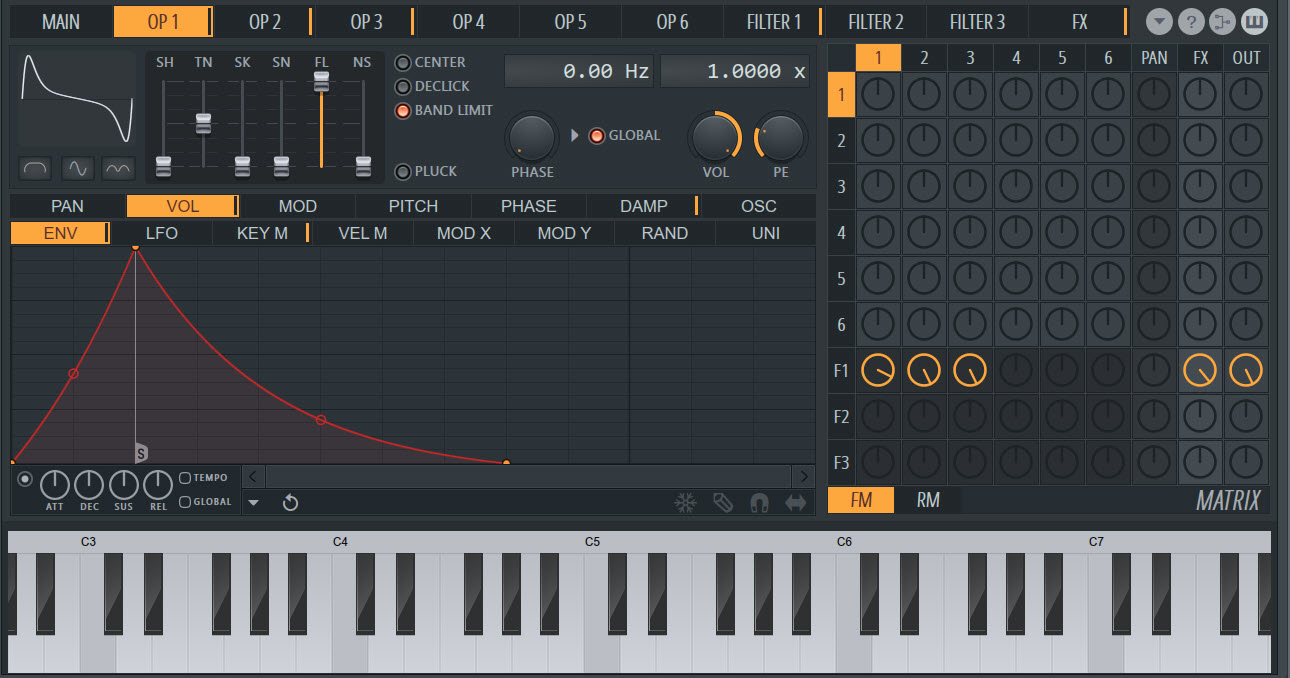The height and width of the screenshot is (678, 1290).
Task: Click the keyboard icon in the top-right corner
Action: (x=1254, y=21)
